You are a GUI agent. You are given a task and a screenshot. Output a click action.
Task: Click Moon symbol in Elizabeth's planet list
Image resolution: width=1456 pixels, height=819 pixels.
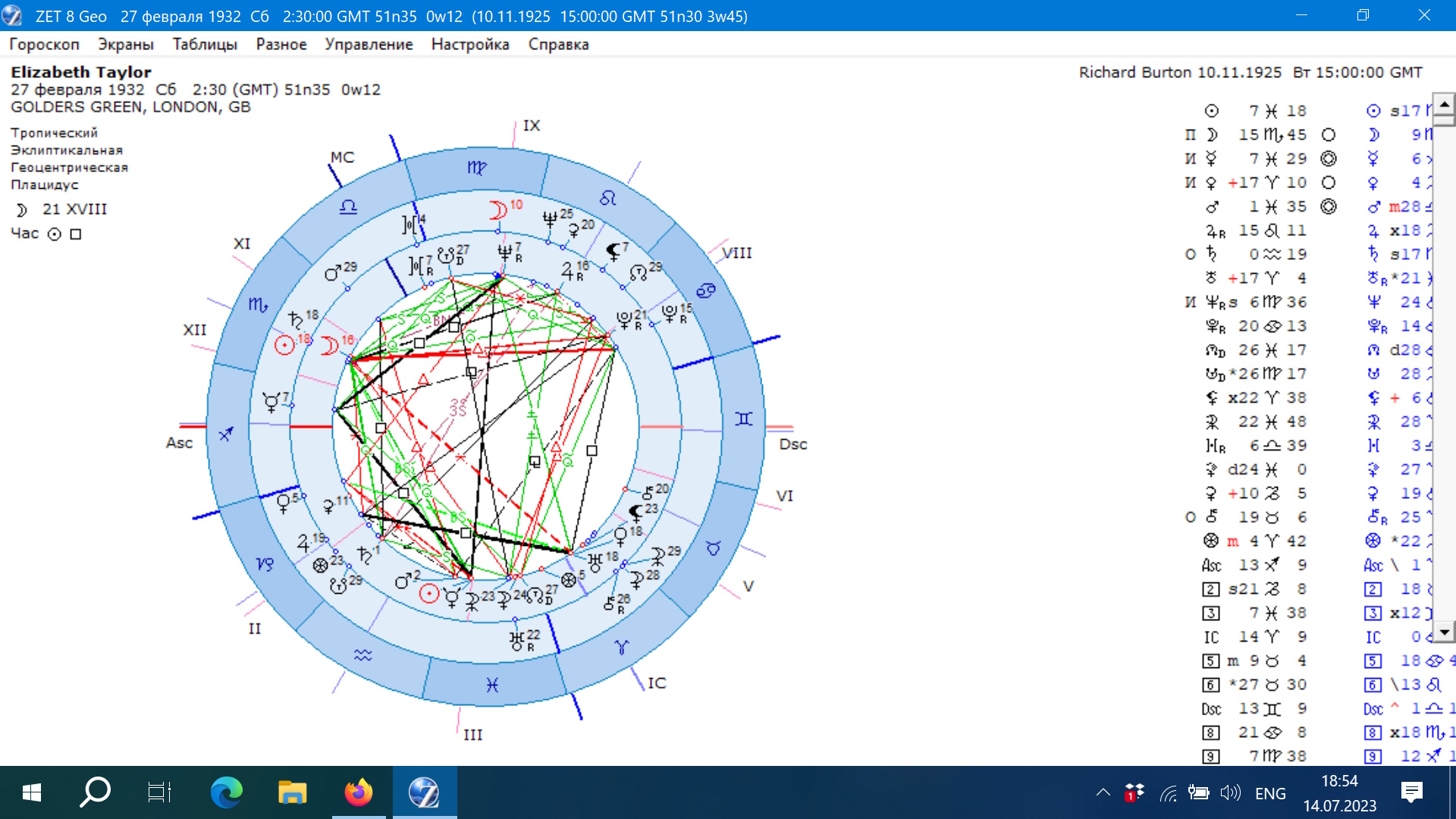[1212, 135]
